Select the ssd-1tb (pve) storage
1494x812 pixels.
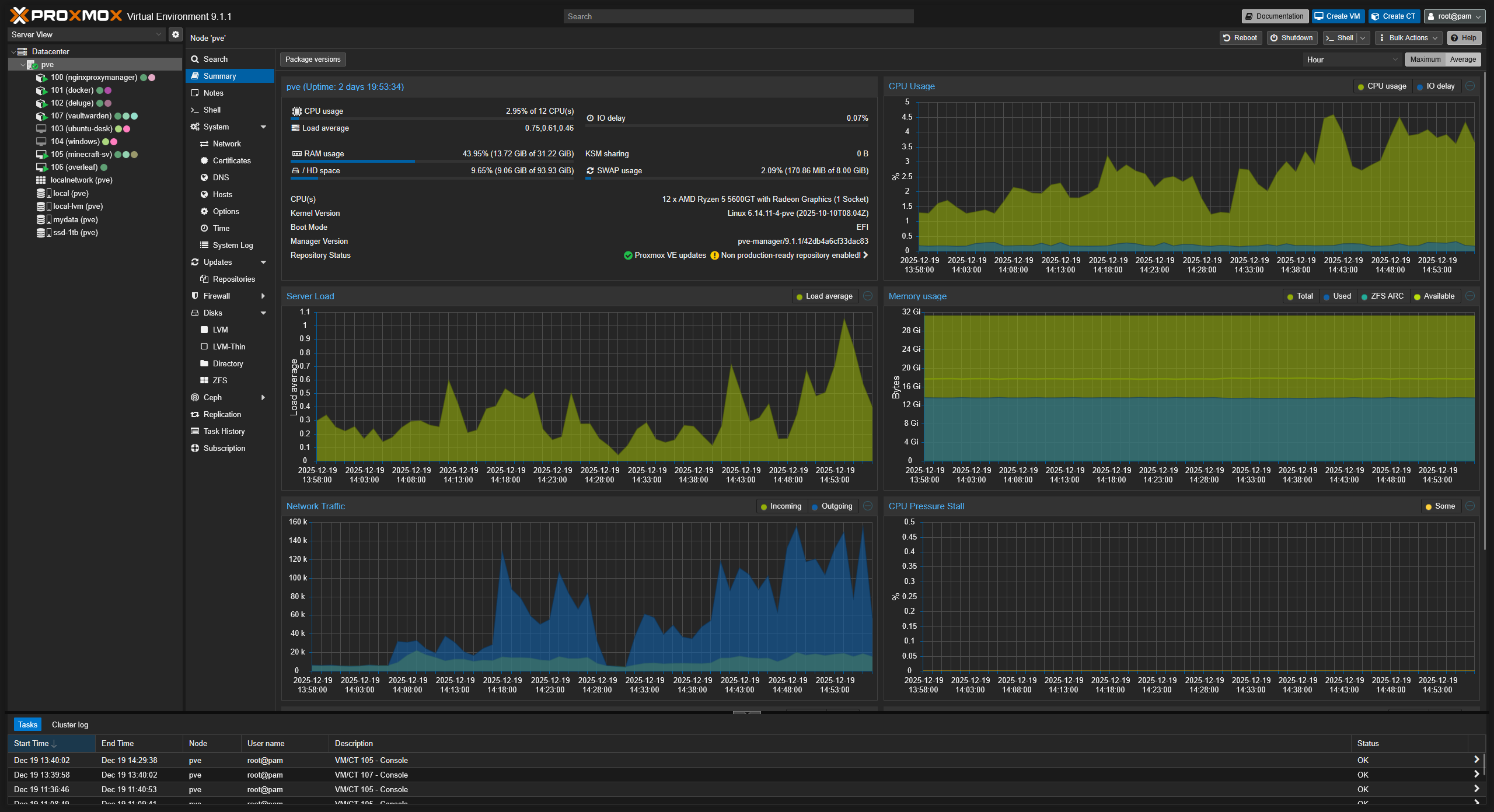pos(75,232)
